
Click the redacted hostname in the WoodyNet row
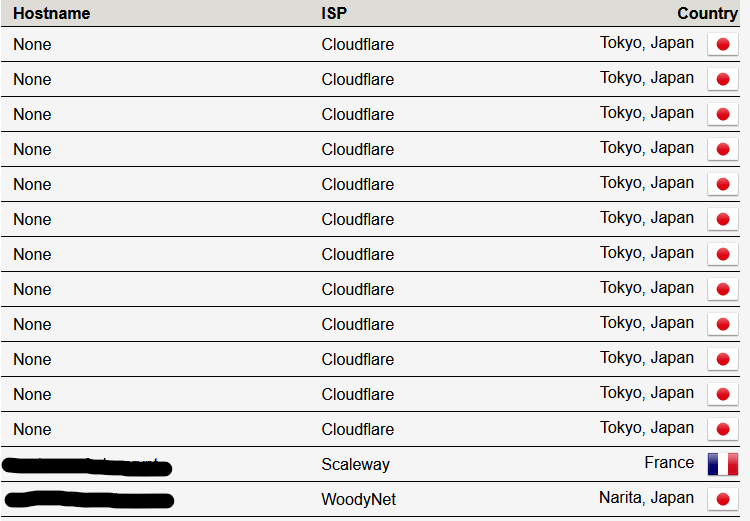point(89,499)
